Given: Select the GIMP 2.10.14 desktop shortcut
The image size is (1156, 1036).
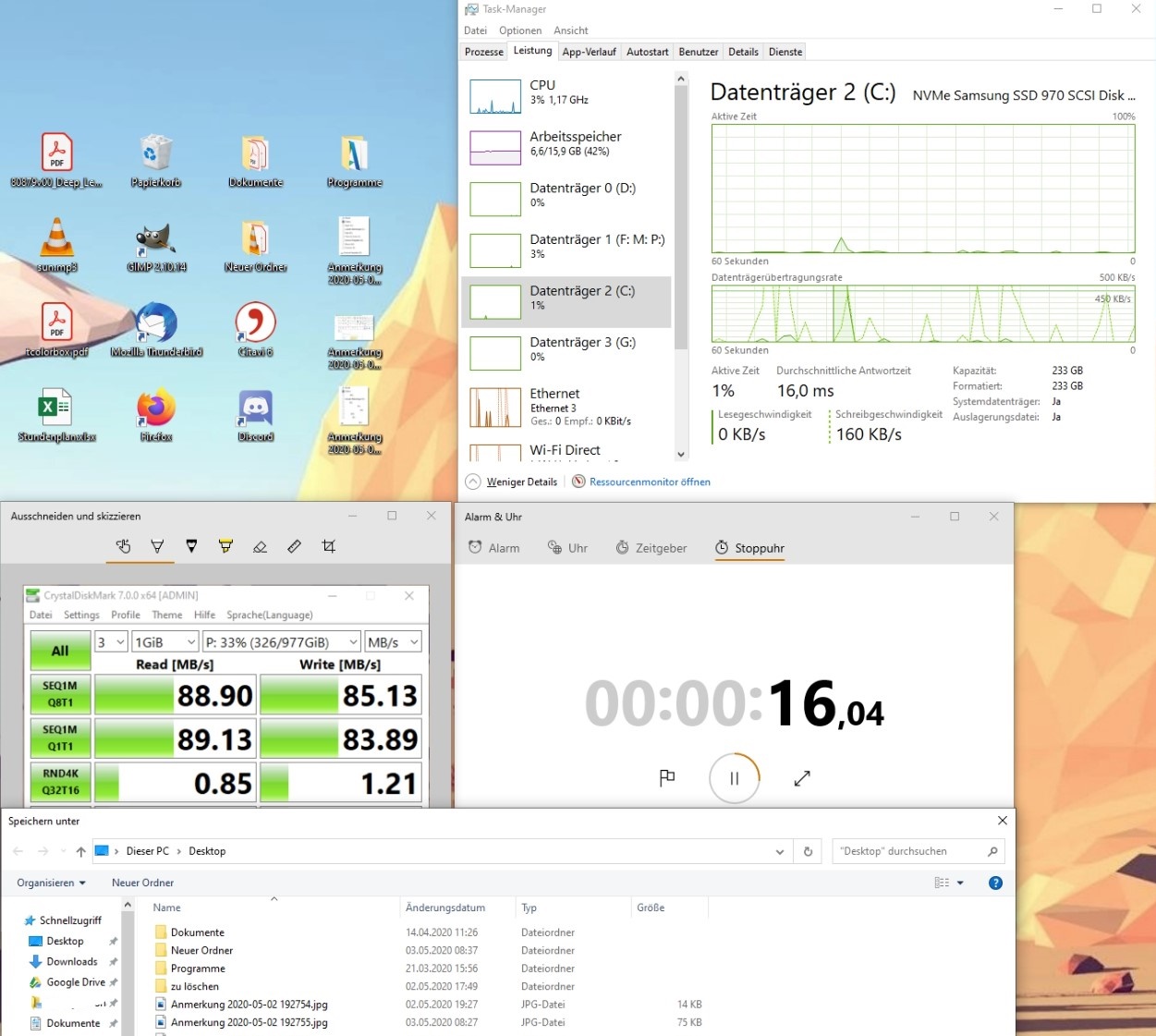Looking at the screenshot, I should pyautogui.click(x=156, y=246).
